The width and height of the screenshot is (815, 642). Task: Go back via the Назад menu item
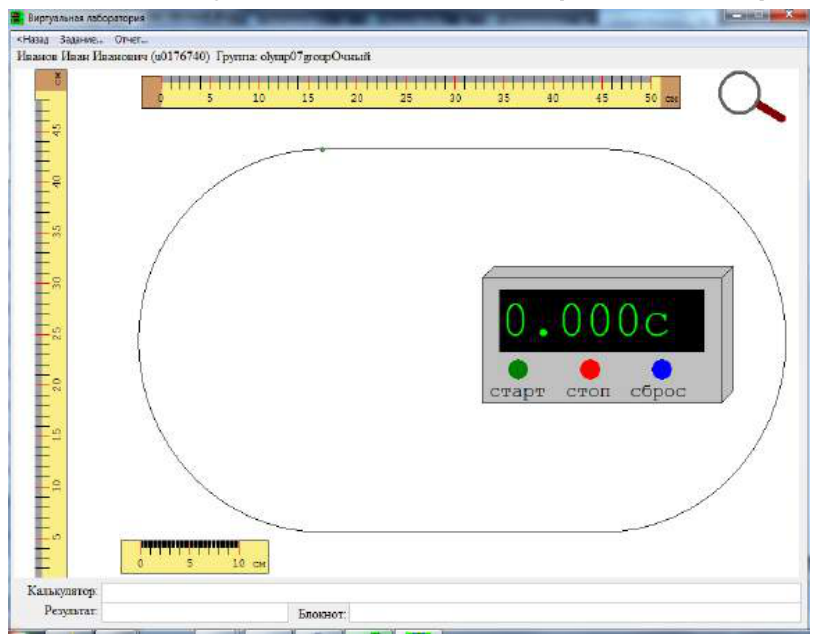tap(33, 40)
